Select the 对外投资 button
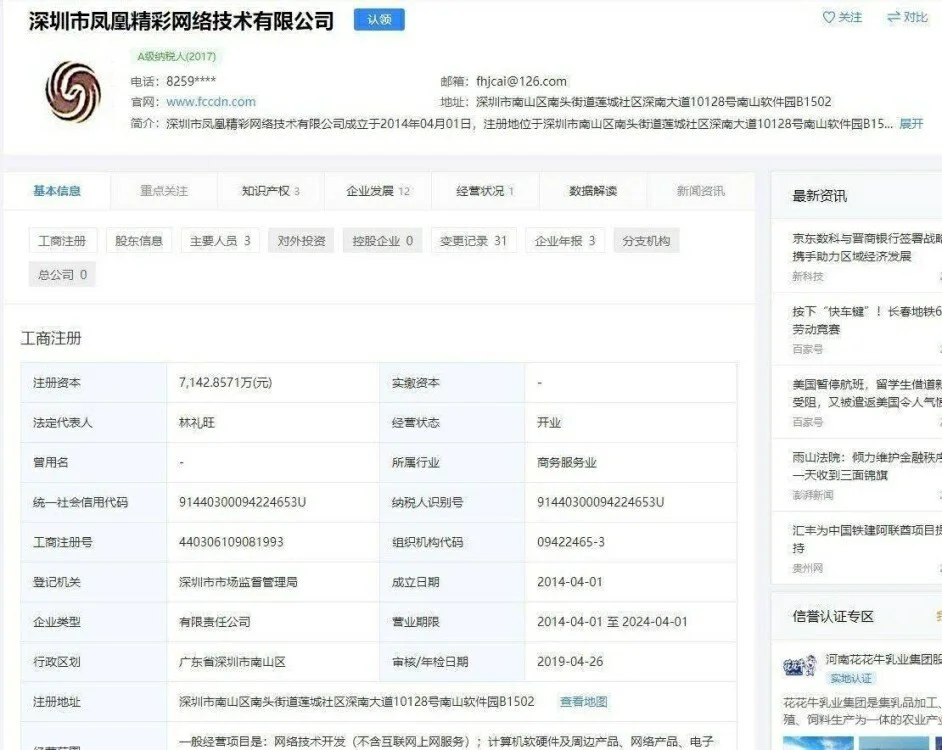Image resolution: width=942 pixels, height=750 pixels. tap(301, 241)
